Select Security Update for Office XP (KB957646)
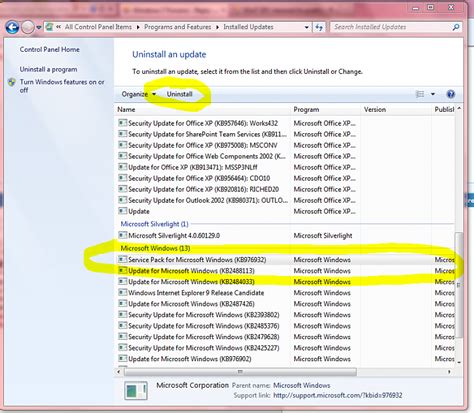Viewport: 474px width, 413px height. (x=203, y=123)
